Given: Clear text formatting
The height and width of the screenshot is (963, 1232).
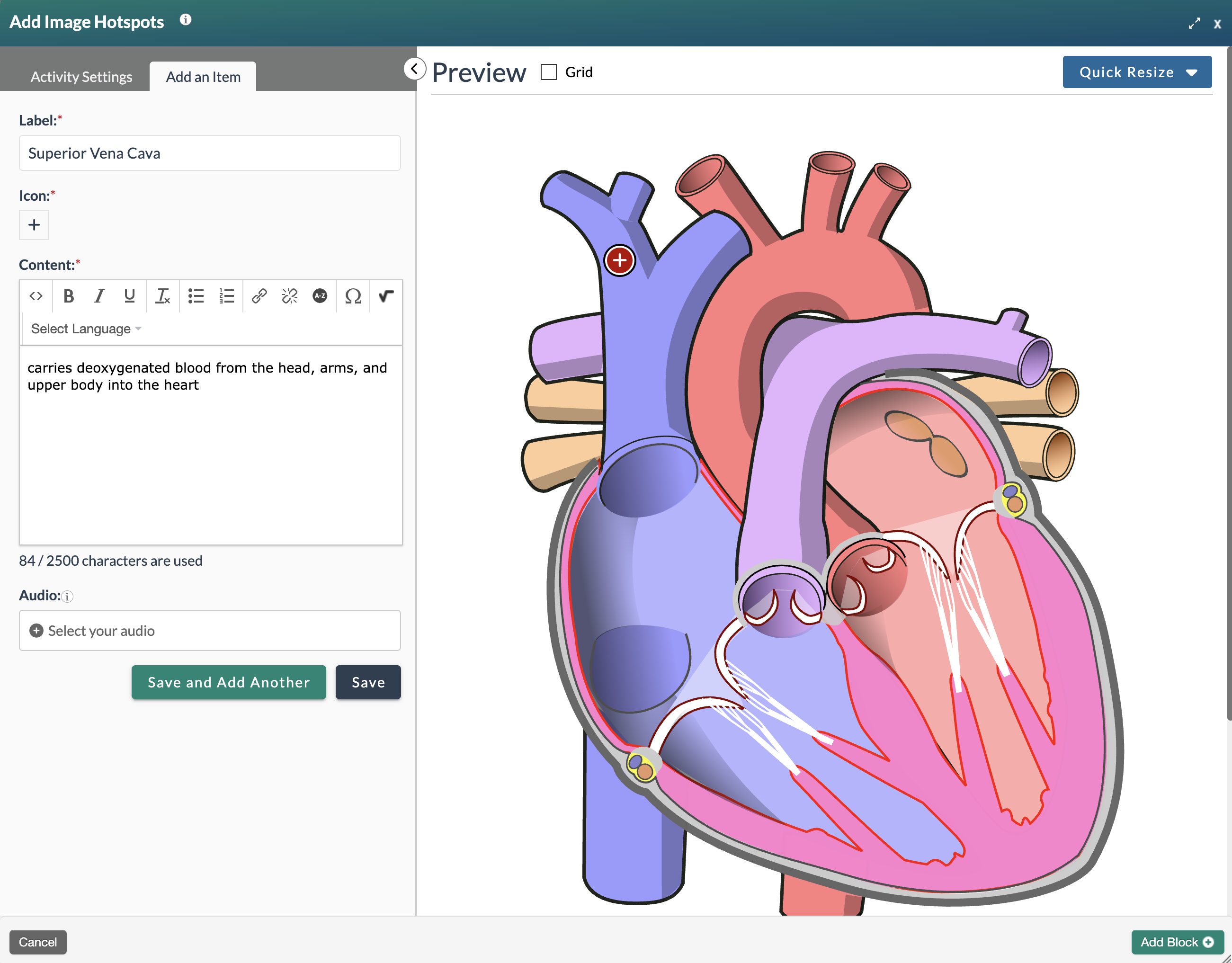Looking at the screenshot, I should coord(162,295).
